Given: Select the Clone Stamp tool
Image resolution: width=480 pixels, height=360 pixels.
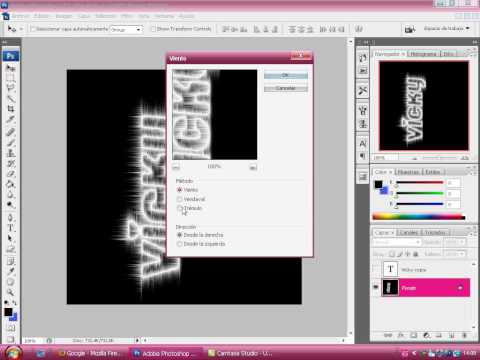Looking at the screenshot, I should pos(11,153).
